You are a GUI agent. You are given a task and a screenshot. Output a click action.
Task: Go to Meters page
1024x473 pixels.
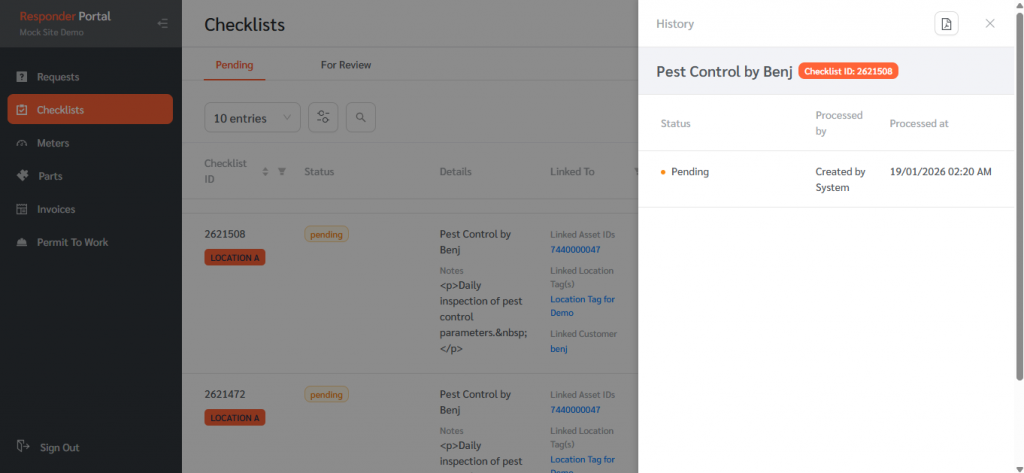53,143
